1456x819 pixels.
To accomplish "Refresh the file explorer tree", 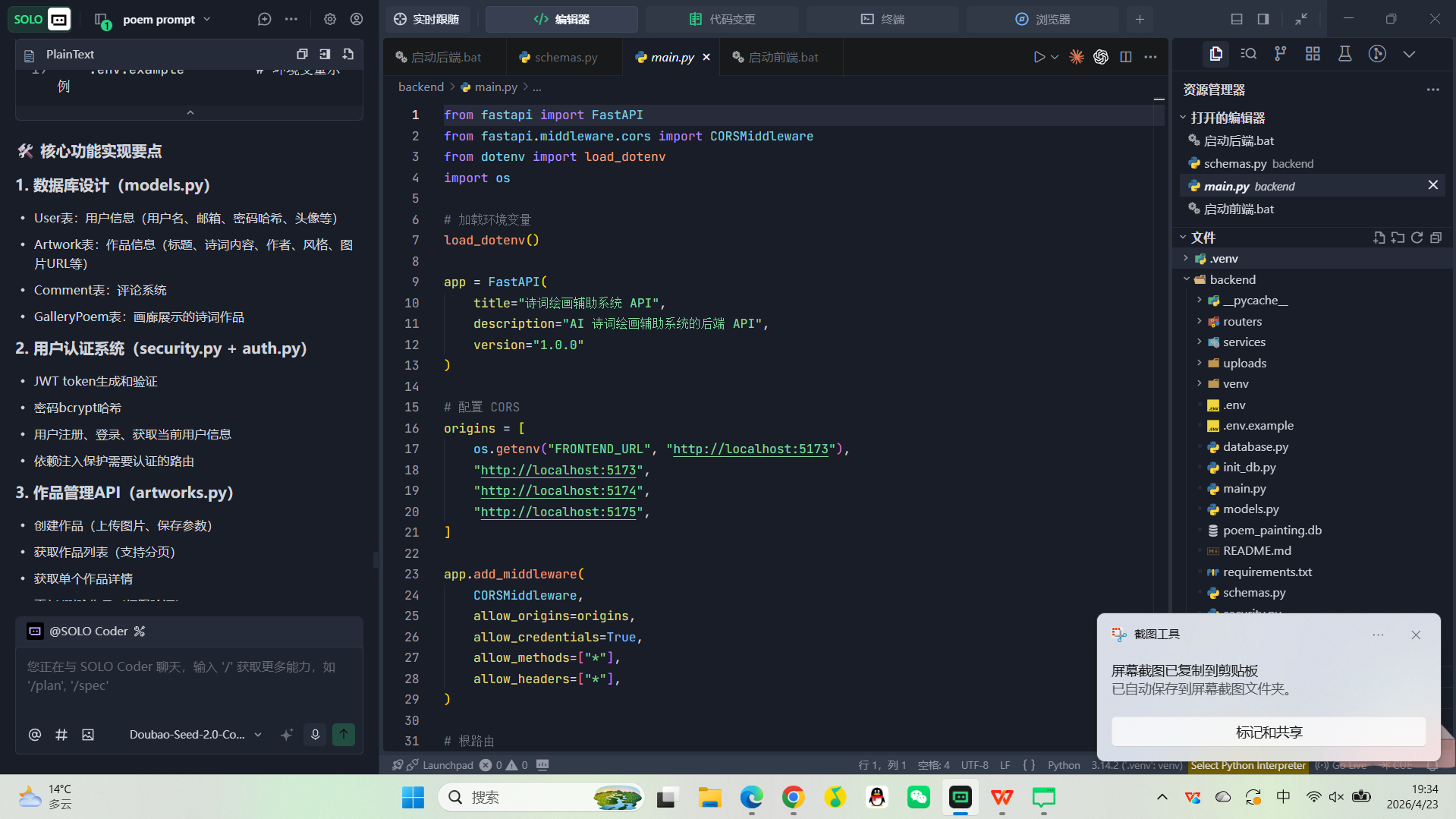I will [1417, 238].
